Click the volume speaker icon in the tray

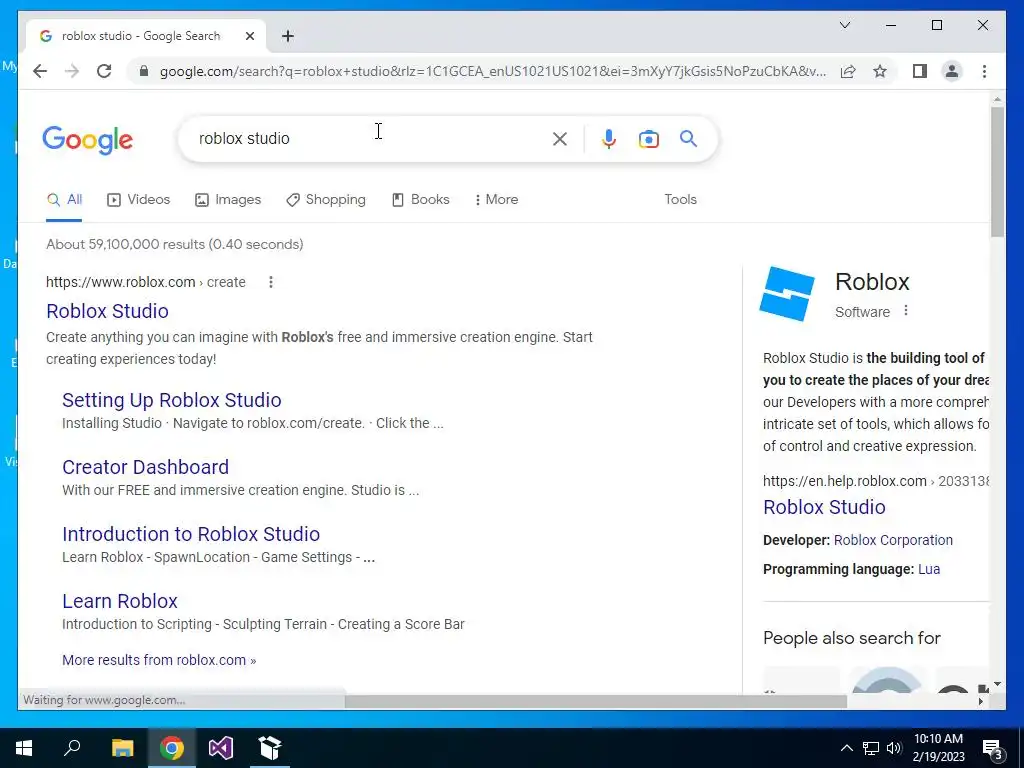[x=893, y=748]
